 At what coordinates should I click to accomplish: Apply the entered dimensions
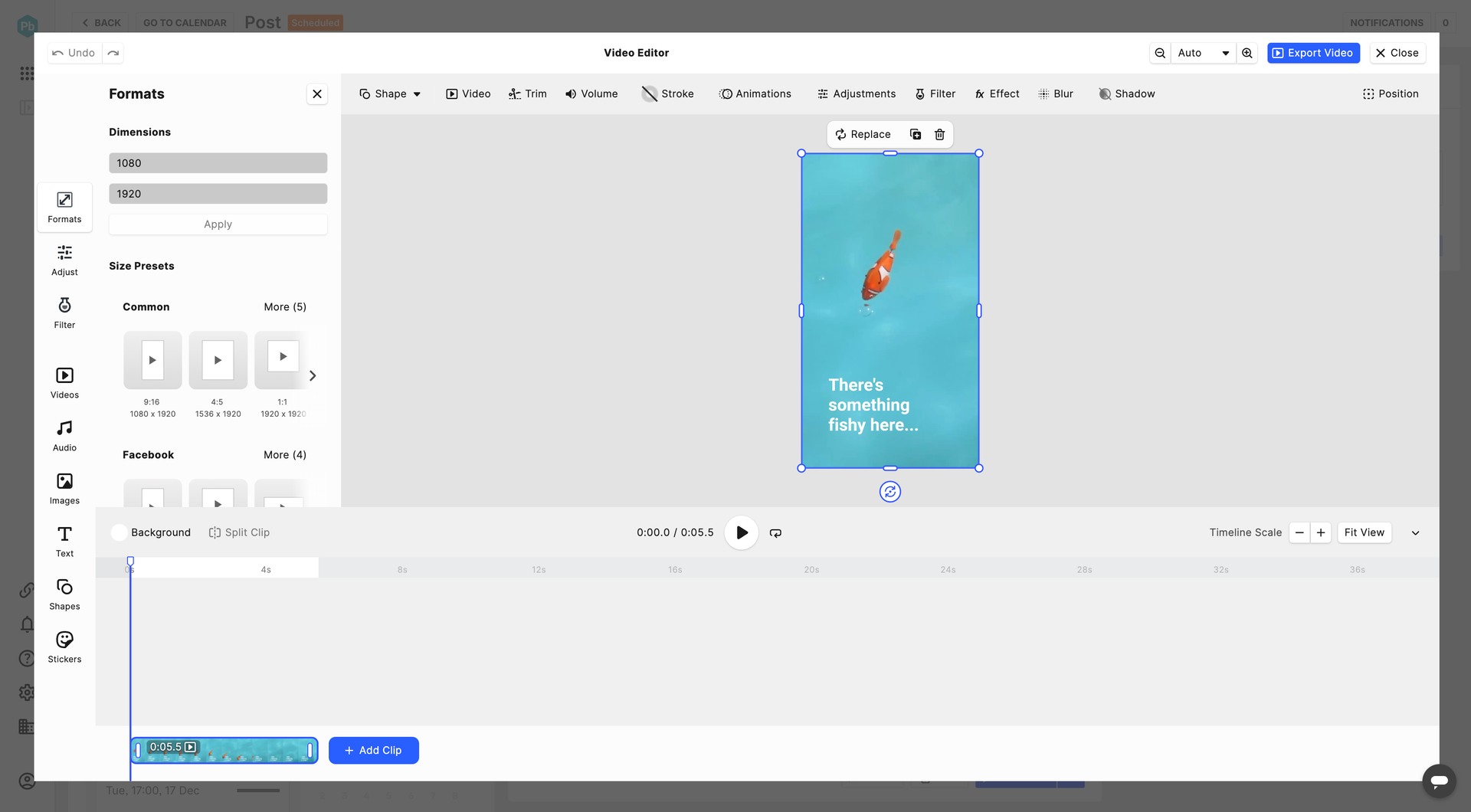[218, 224]
